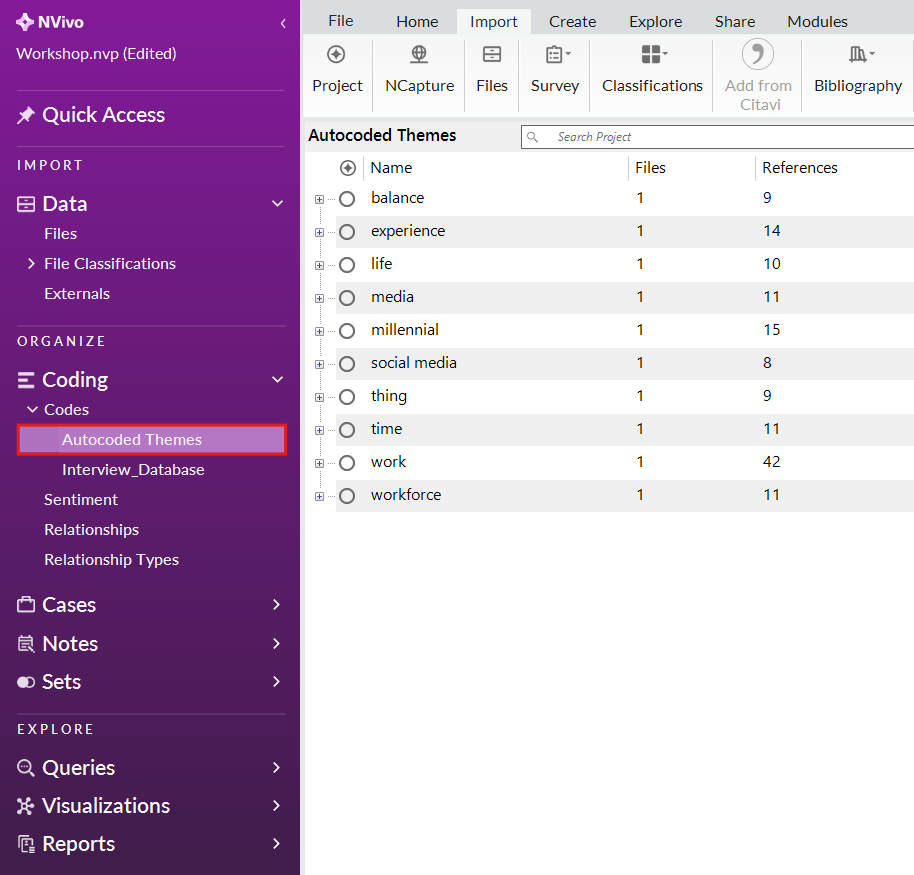Select the social media code circle
The image size is (914, 875).
(x=347, y=364)
